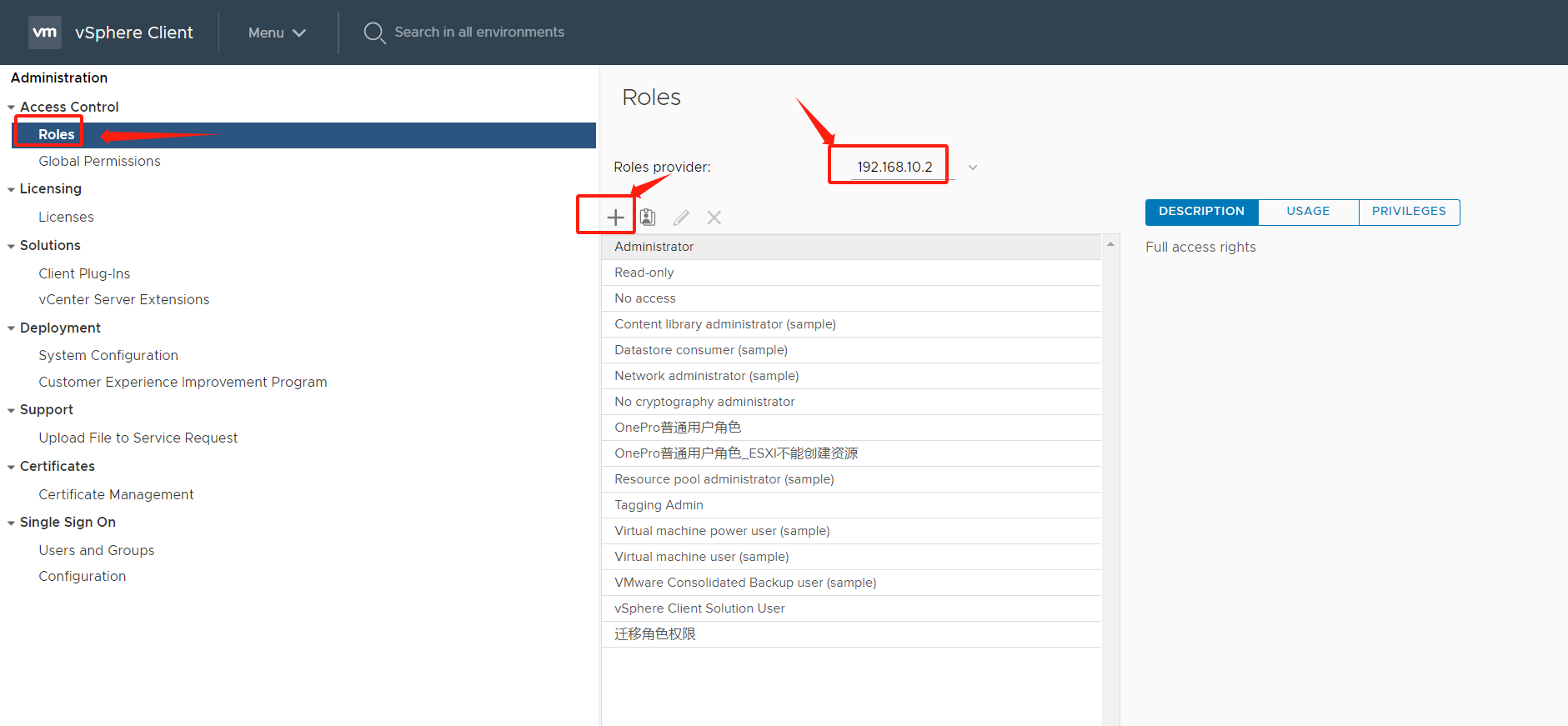Focus the Search in all environments field
The width and height of the screenshot is (1568, 726).
click(x=479, y=33)
